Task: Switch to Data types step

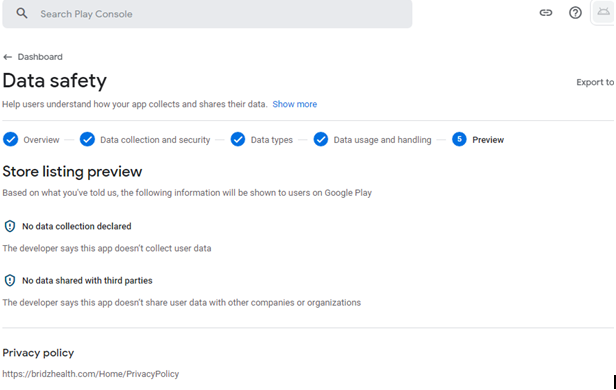Action: click(272, 140)
